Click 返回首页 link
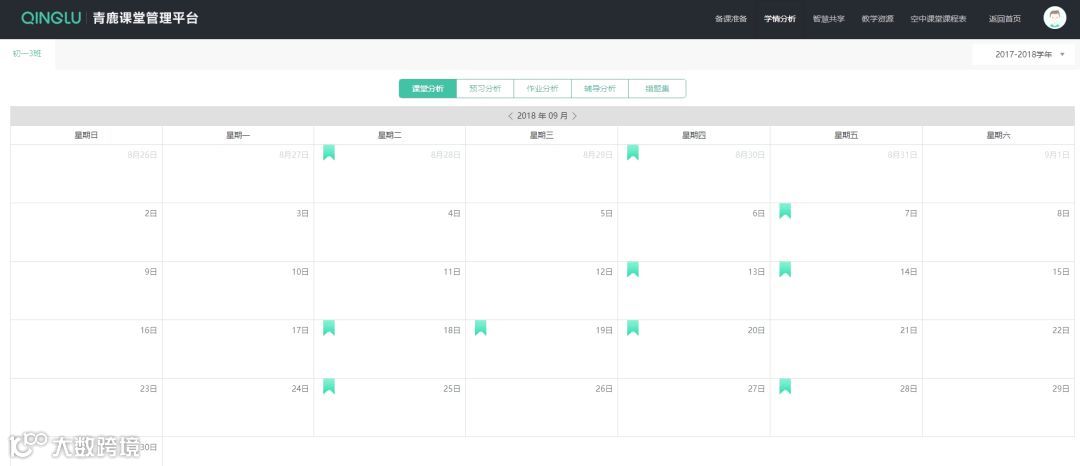This screenshot has height=466, width=1080. coord(1004,19)
